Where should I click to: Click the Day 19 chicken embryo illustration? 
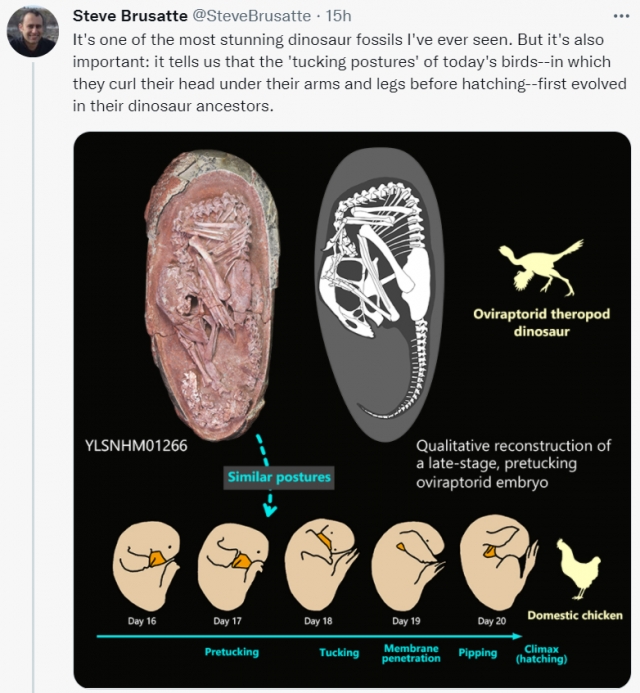tap(408, 565)
